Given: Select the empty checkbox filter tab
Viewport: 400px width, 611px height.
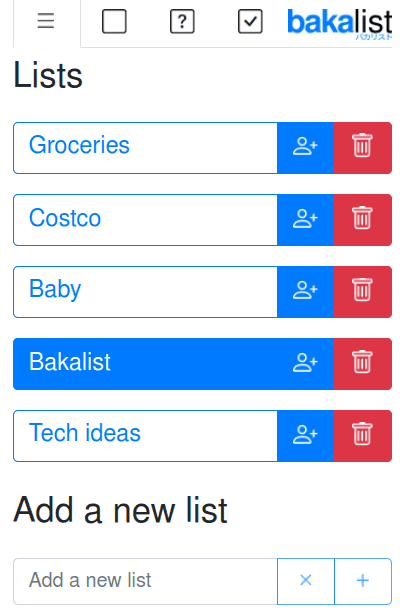Looking at the screenshot, I should [x=114, y=22].
